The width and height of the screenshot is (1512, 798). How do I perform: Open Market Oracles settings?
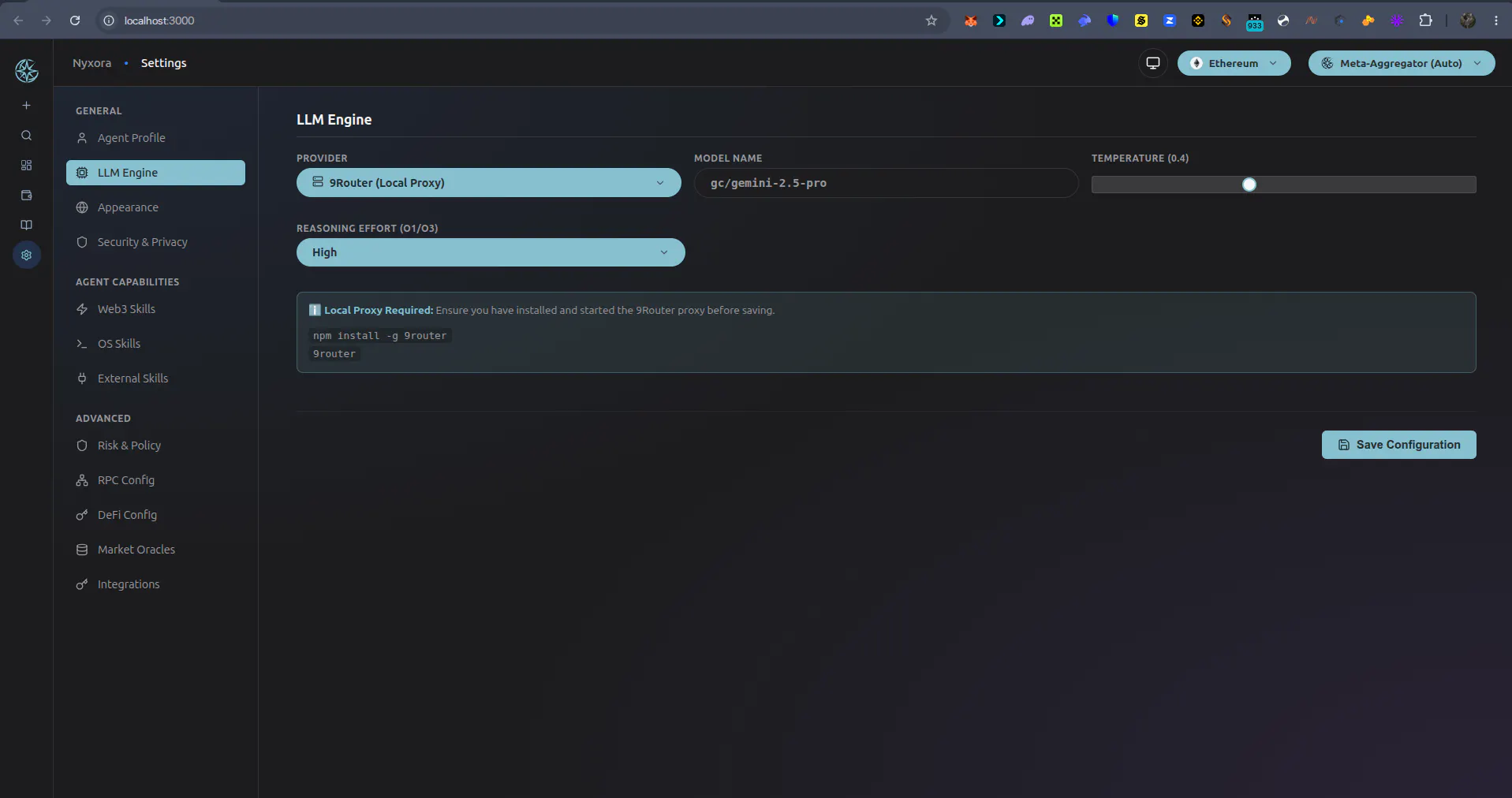coord(155,550)
